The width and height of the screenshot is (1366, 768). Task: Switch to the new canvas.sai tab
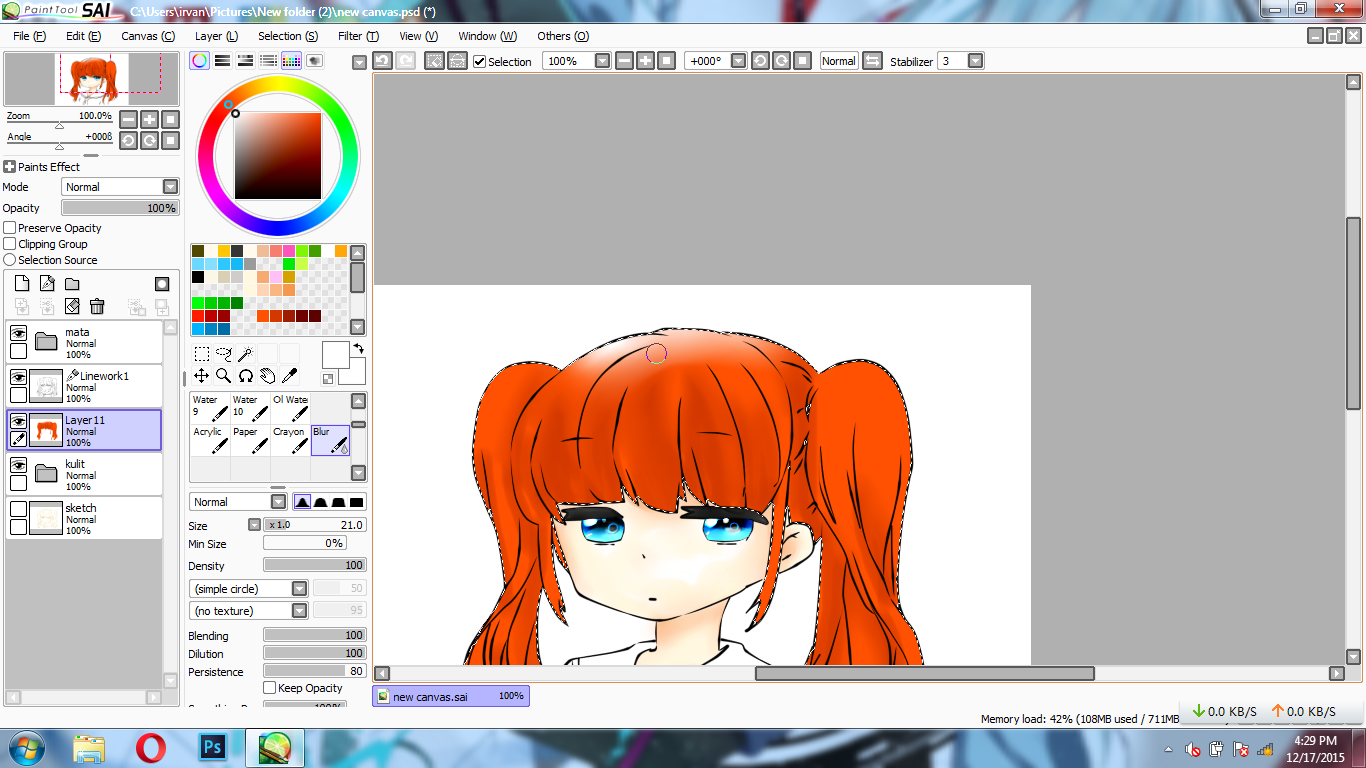pyautogui.click(x=451, y=696)
